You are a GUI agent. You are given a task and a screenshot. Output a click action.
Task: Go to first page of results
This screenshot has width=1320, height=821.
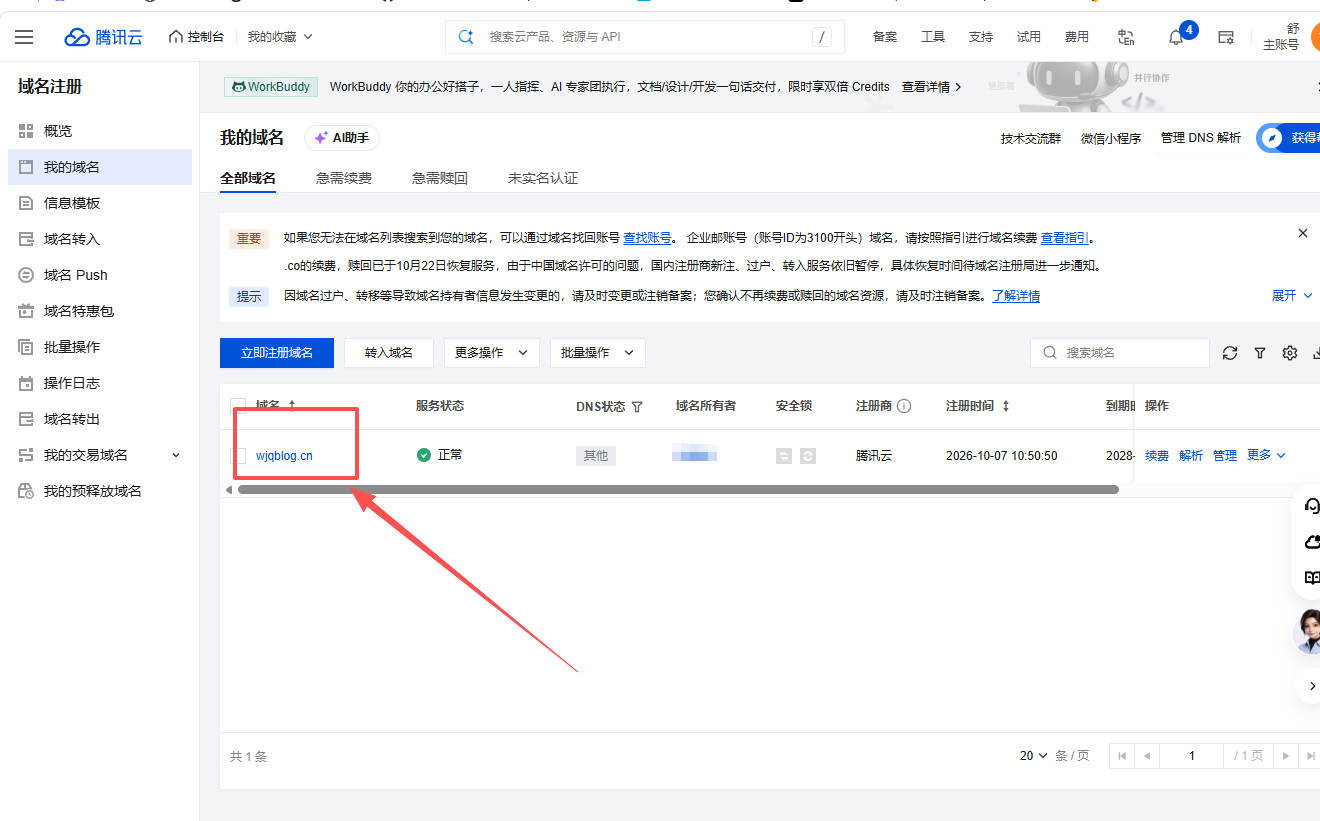1122,756
